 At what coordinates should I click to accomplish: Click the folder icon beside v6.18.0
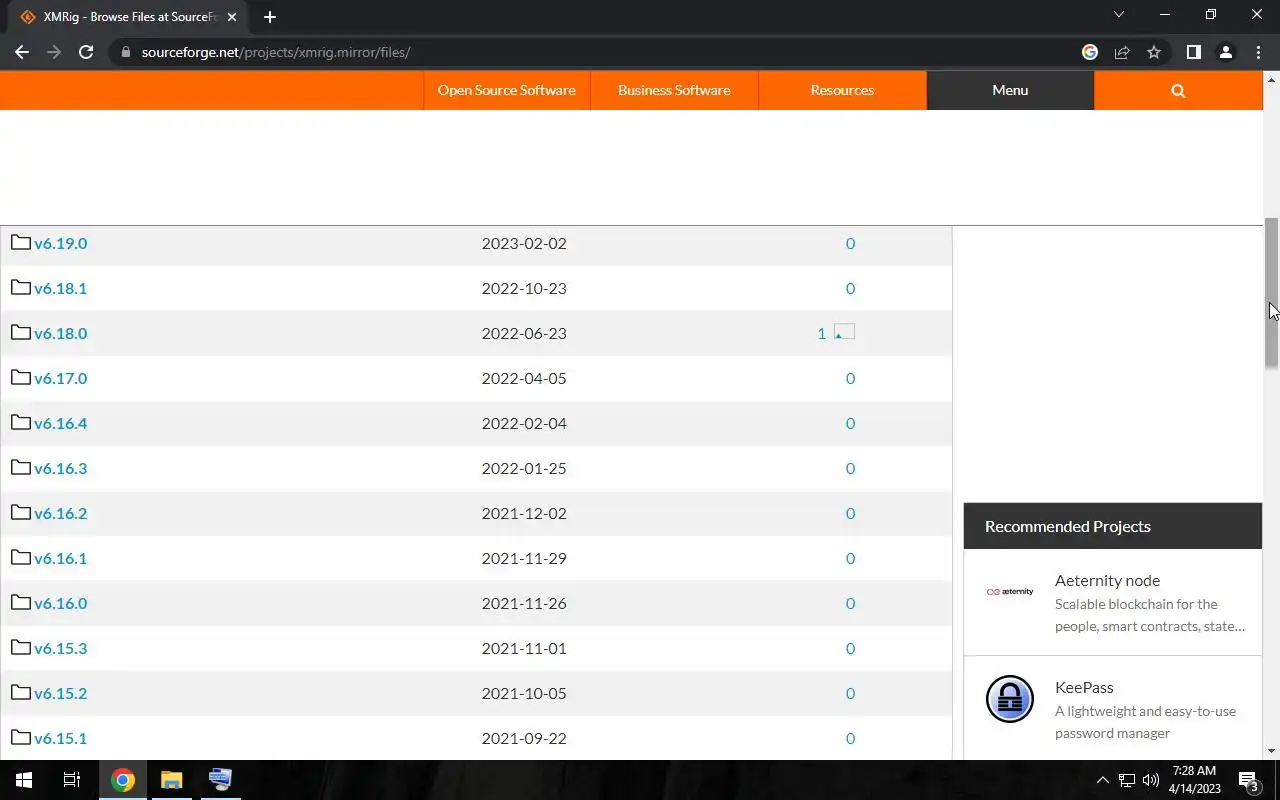click(21, 332)
